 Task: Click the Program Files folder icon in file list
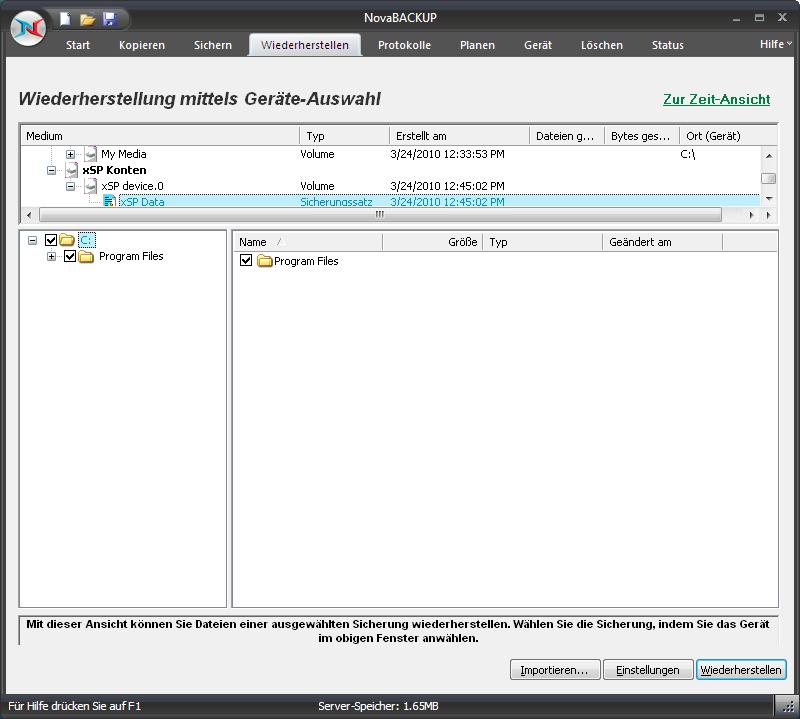(264, 261)
